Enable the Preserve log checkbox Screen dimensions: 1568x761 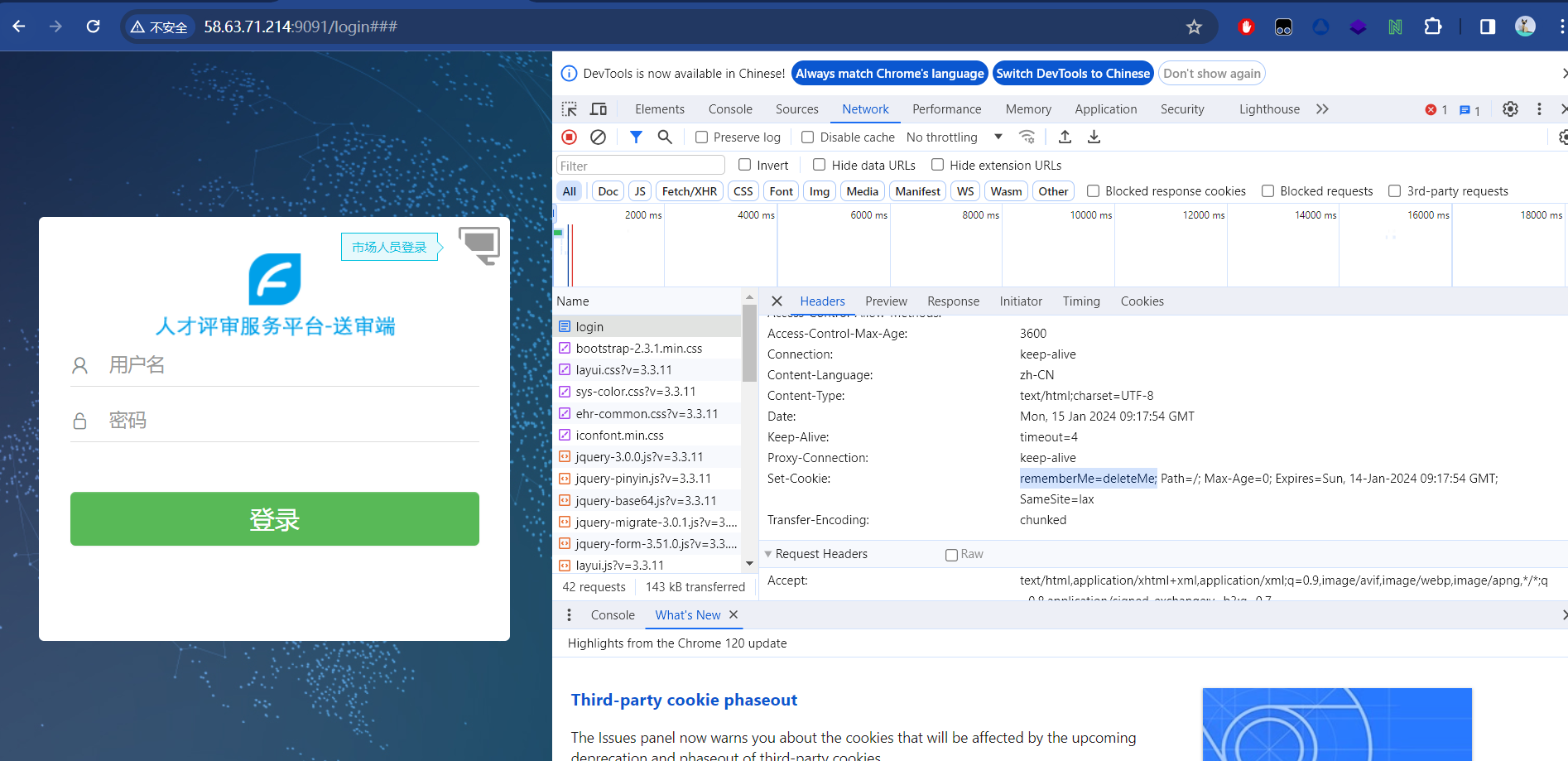point(702,137)
